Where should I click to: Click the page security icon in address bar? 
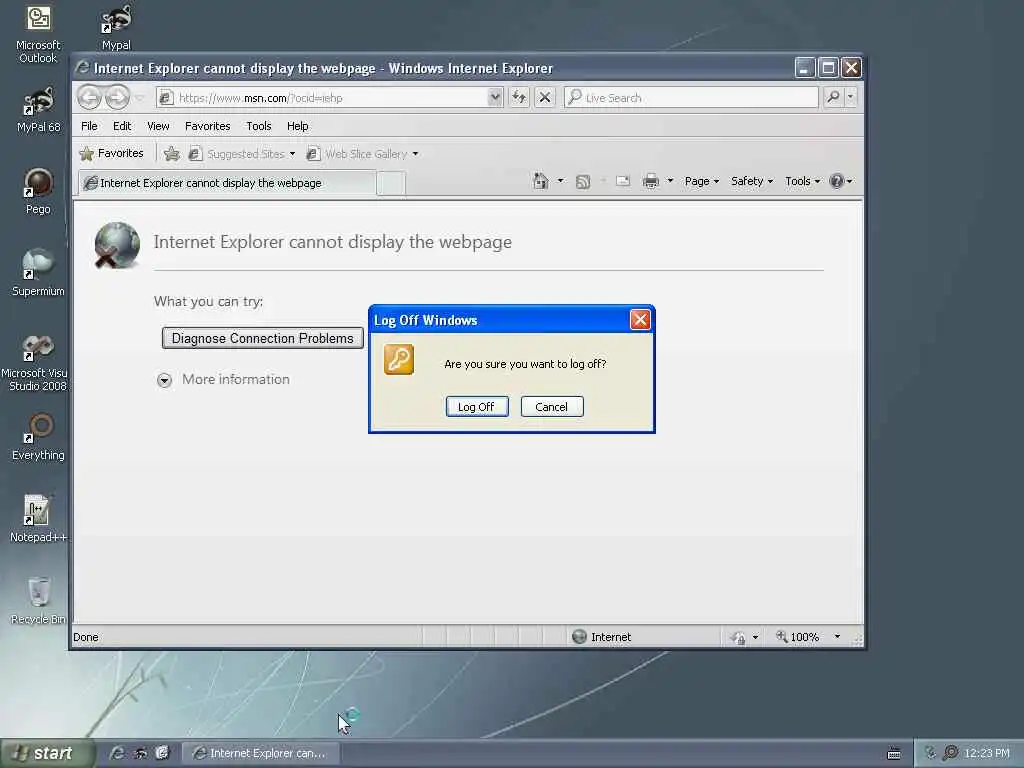pos(166,98)
